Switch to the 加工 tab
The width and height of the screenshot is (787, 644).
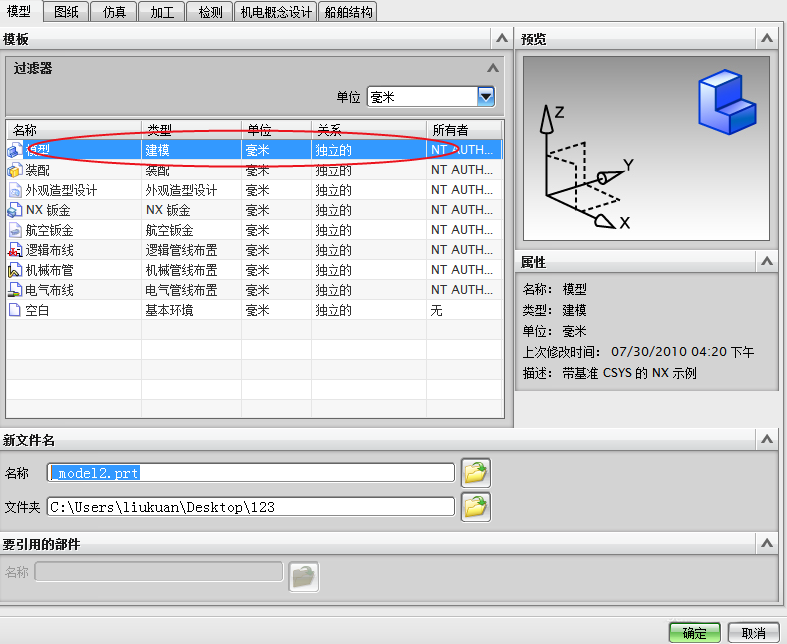(x=162, y=12)
